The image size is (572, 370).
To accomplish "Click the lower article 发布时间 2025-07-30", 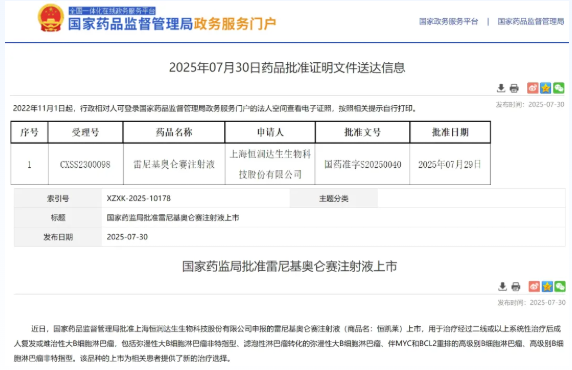I will [532, 302].
